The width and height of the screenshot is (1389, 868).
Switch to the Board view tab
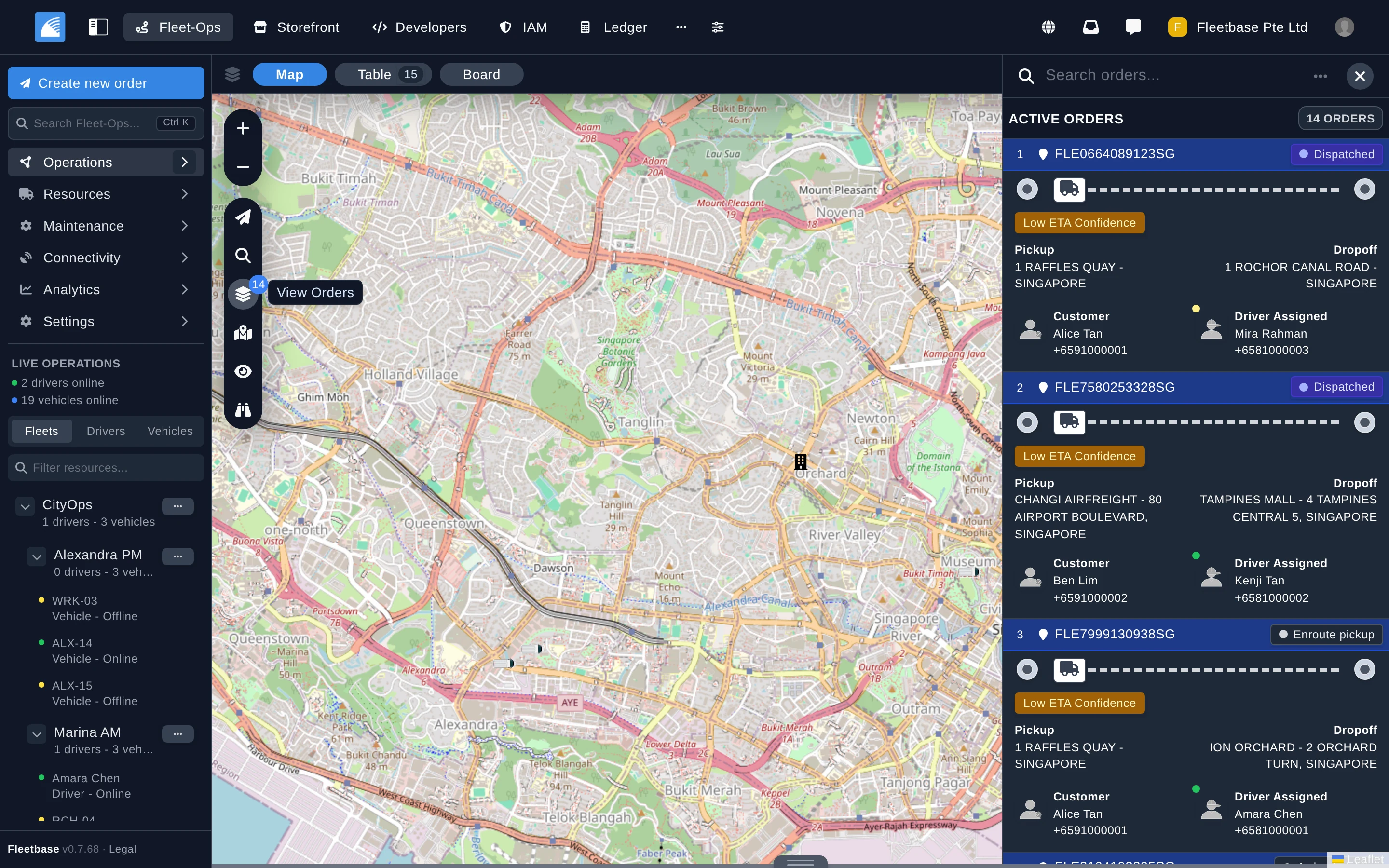pos(481,75)
